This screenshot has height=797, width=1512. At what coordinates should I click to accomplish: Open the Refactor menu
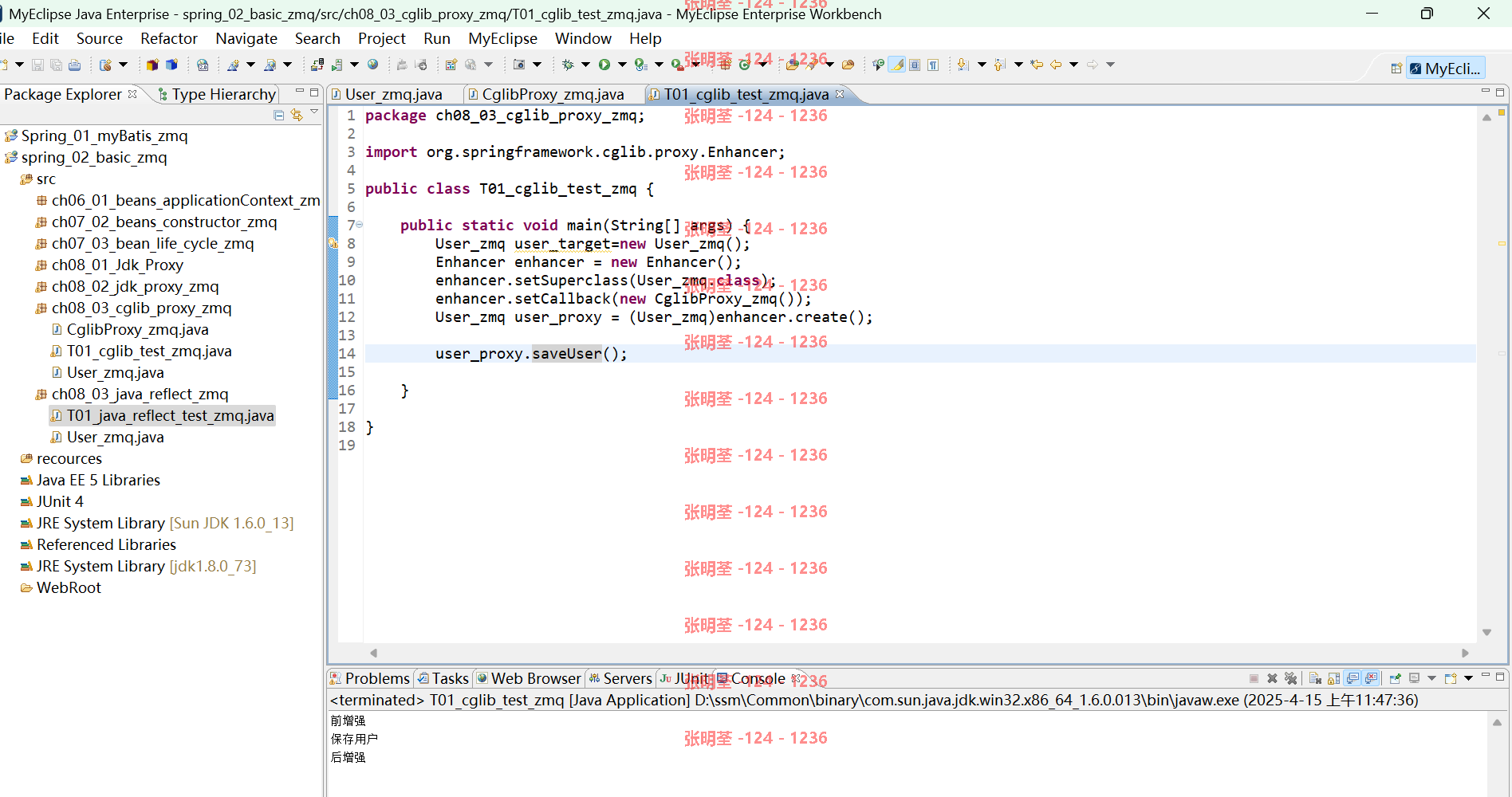(x=169, y=38)
